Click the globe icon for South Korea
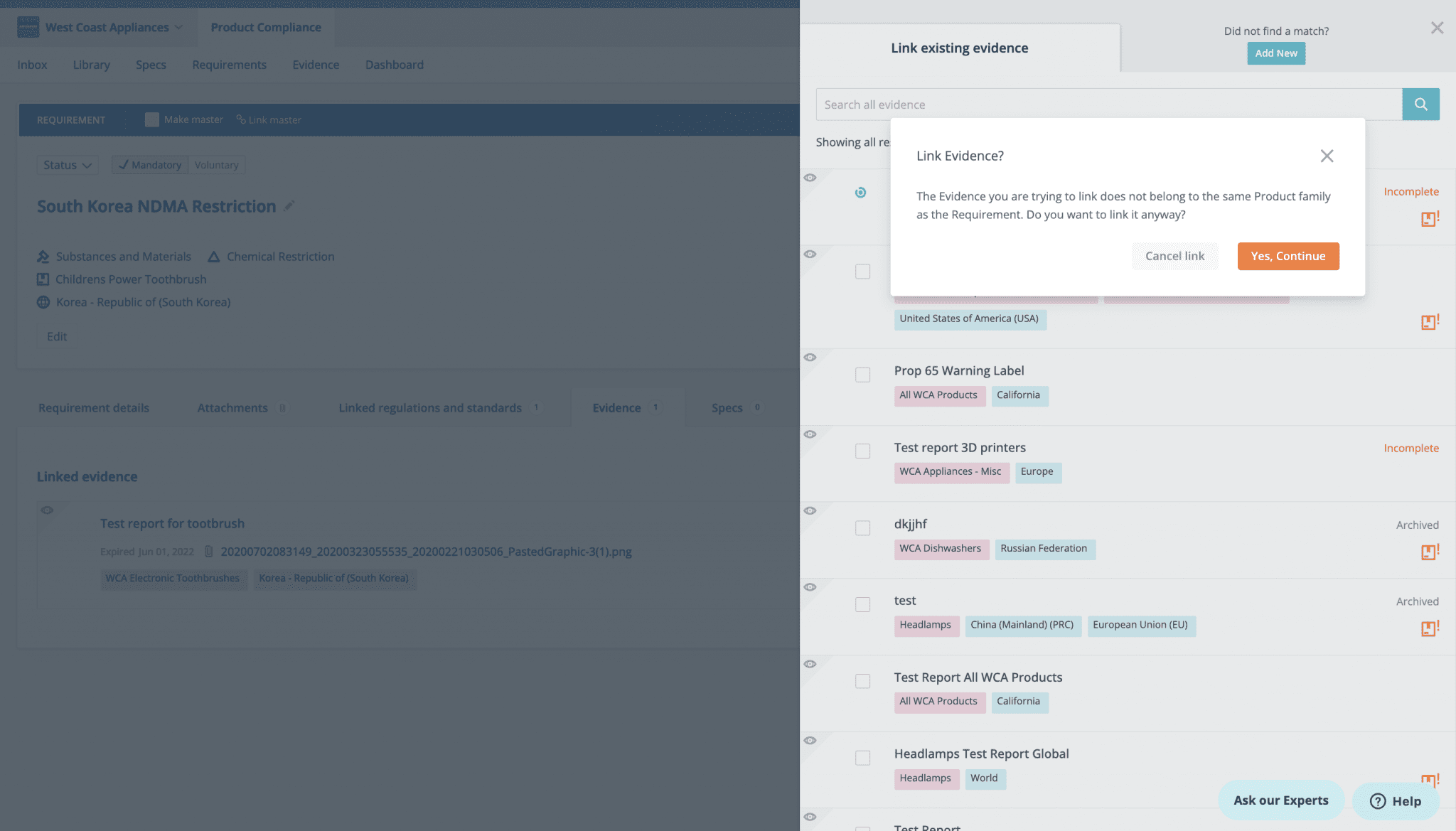This screenshot has height=831, width=1456. [43, 302]
